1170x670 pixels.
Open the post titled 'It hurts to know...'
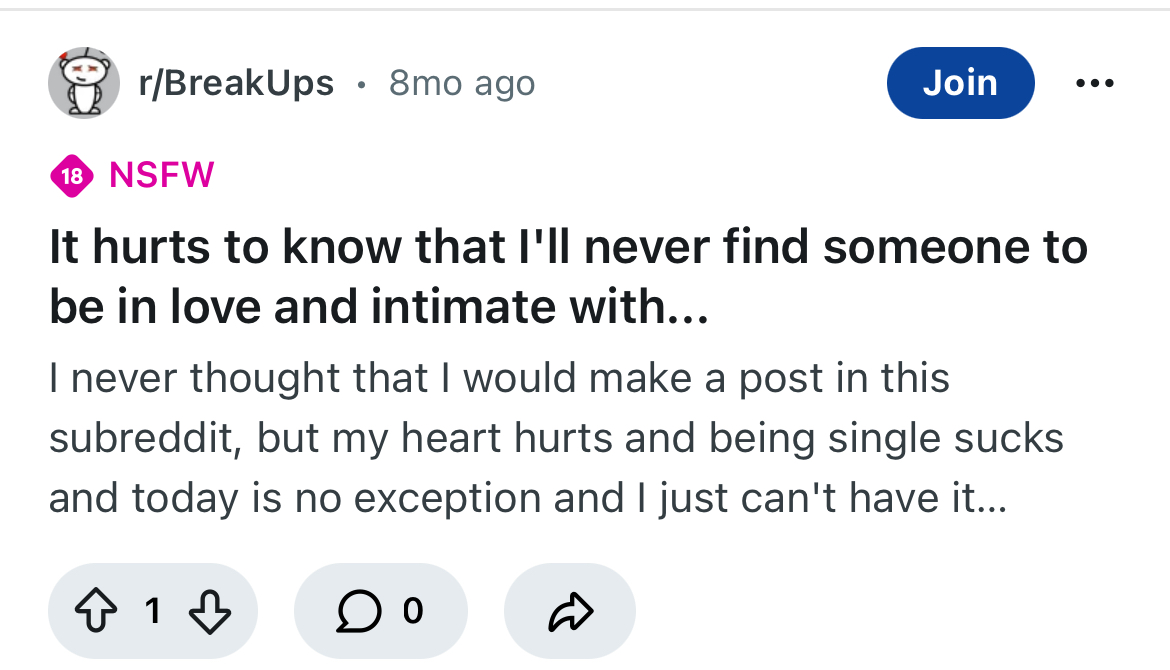click(568, 247)
